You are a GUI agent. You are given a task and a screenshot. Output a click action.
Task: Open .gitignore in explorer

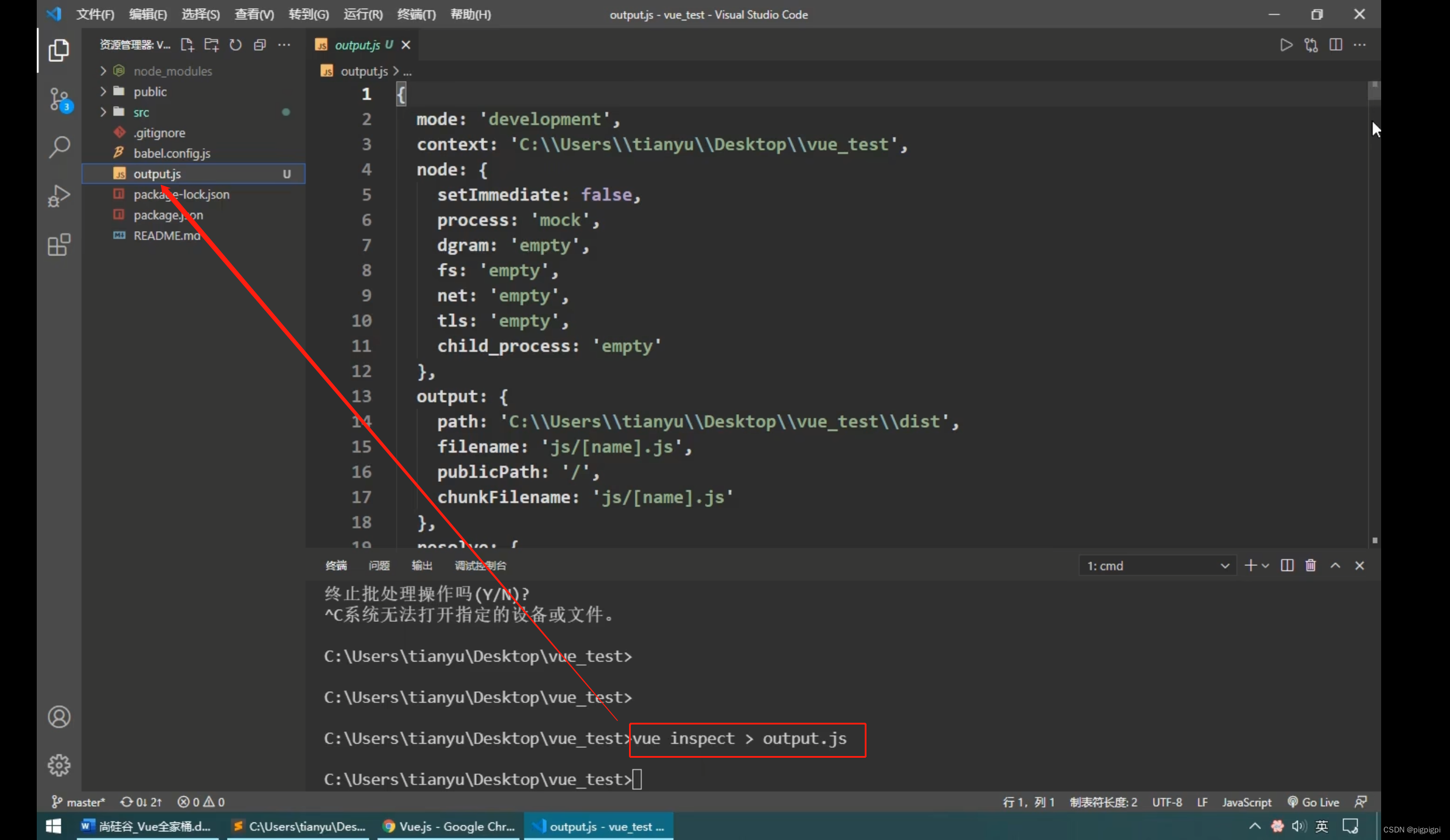pyautogui.click(x=159, y=133)
